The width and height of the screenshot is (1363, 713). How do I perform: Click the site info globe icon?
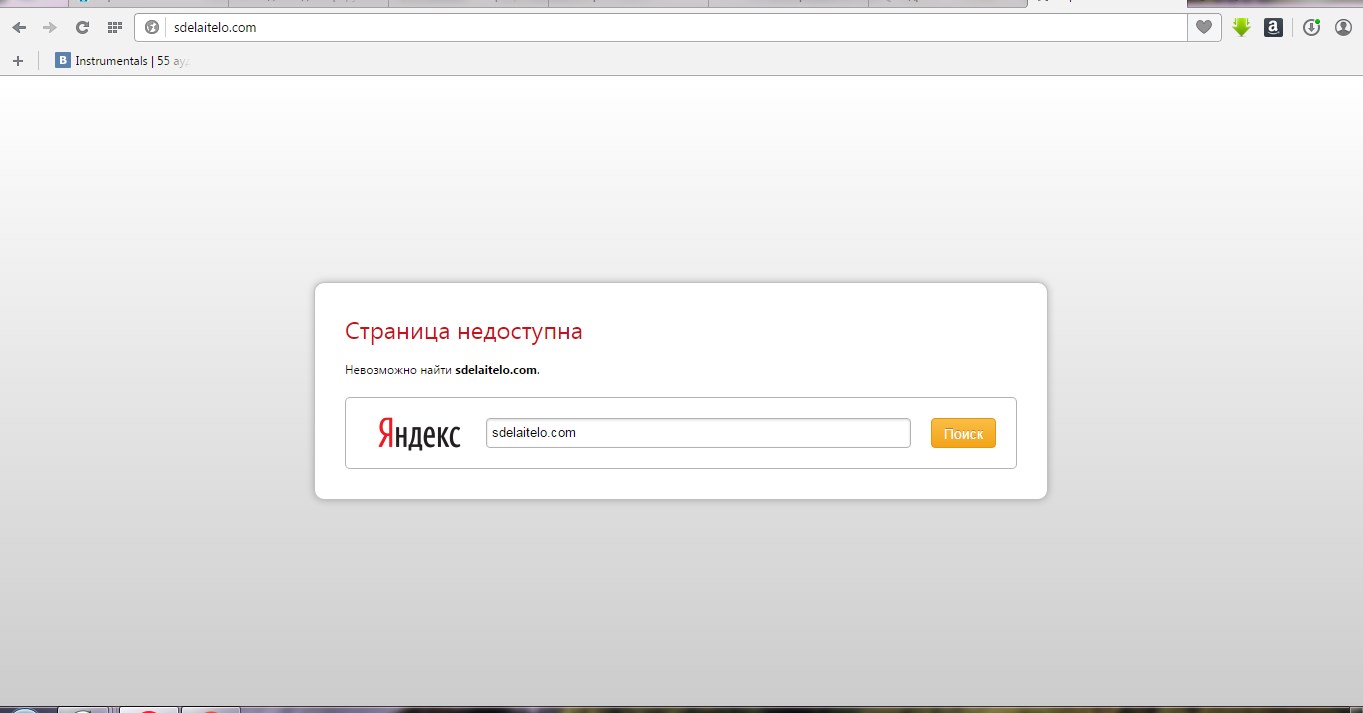(x=152, y=28)
